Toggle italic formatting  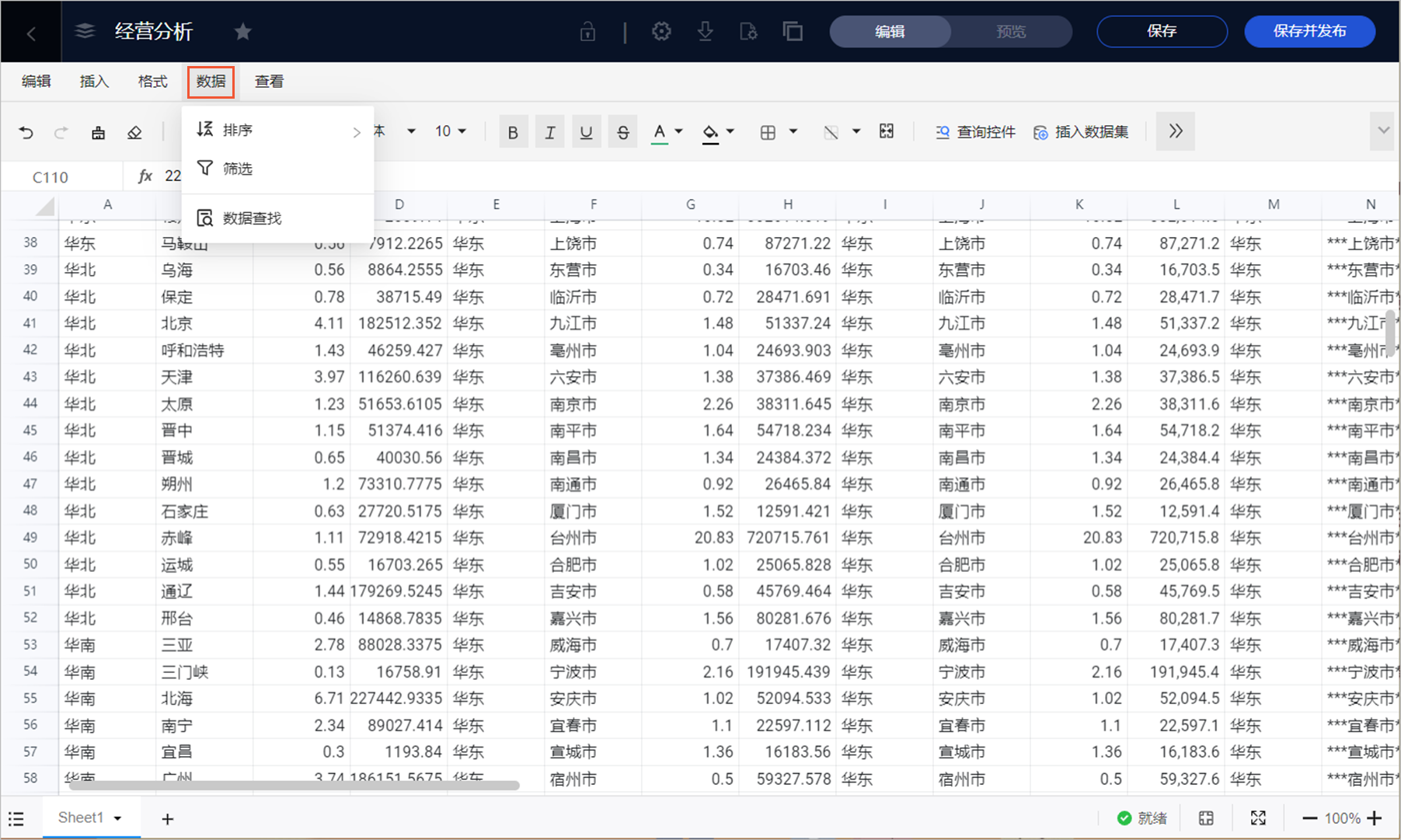tap(549, 132)
